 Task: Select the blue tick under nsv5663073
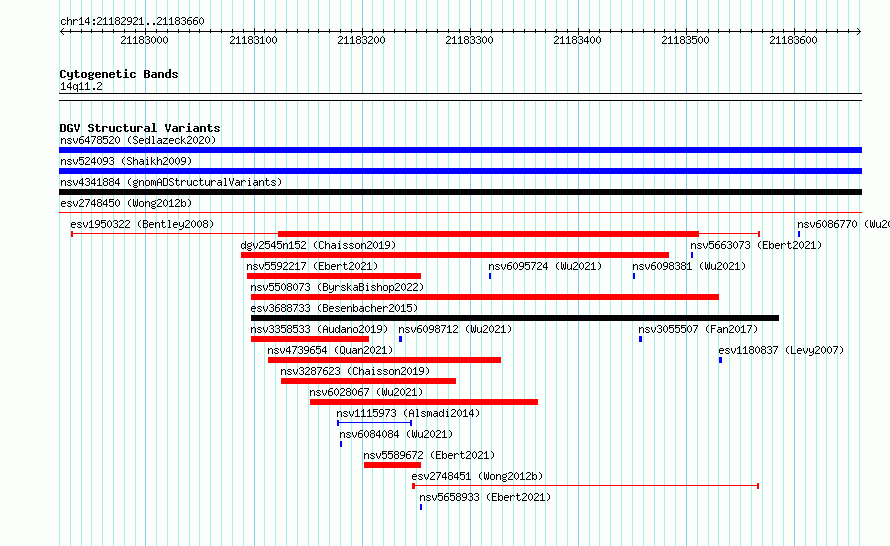[x=692, y=255]
